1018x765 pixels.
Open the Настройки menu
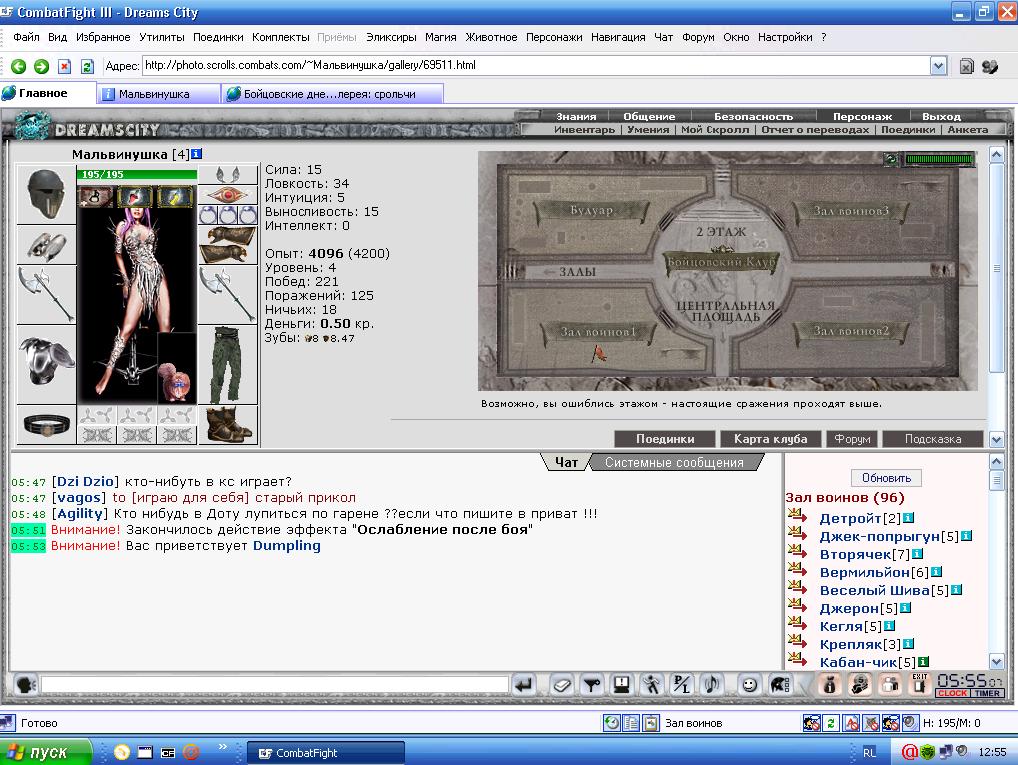[x=785, y=37]
